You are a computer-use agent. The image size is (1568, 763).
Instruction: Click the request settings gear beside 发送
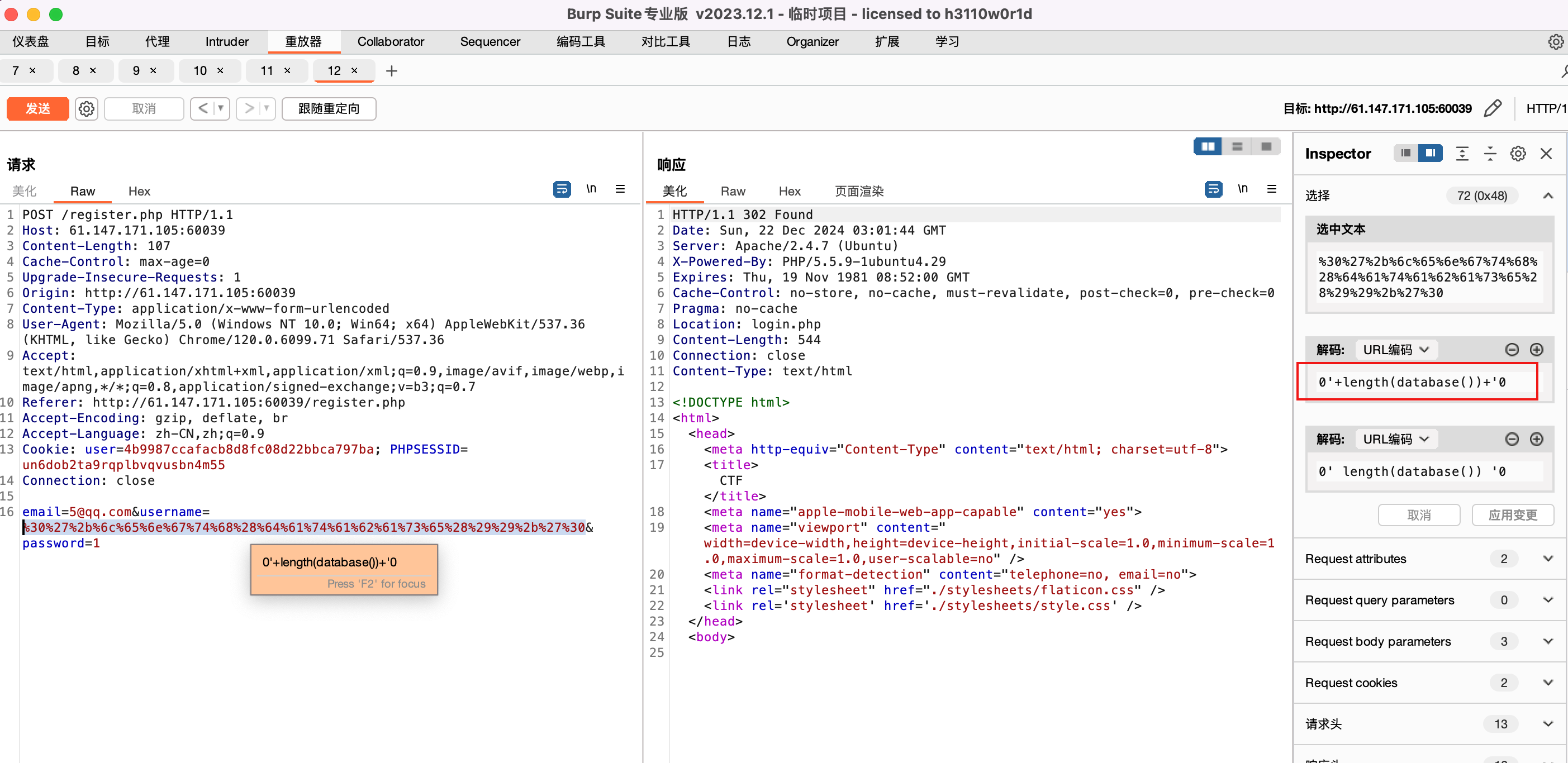coord(87,108)
